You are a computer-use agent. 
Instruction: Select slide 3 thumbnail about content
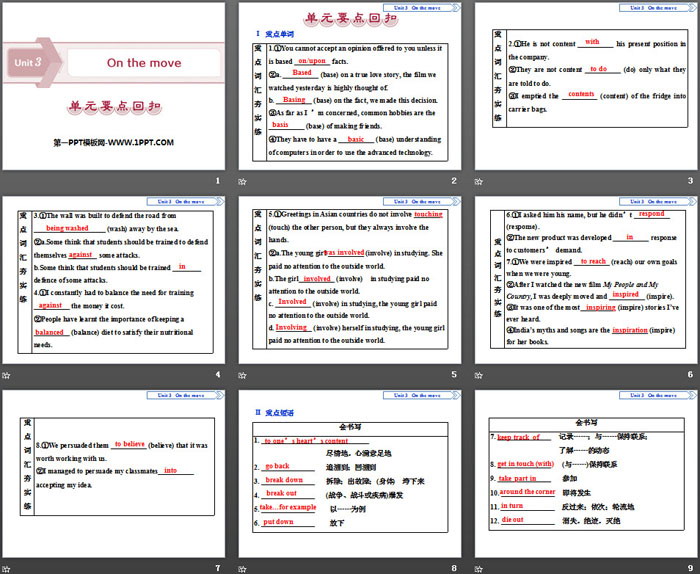tap(586, 86)
